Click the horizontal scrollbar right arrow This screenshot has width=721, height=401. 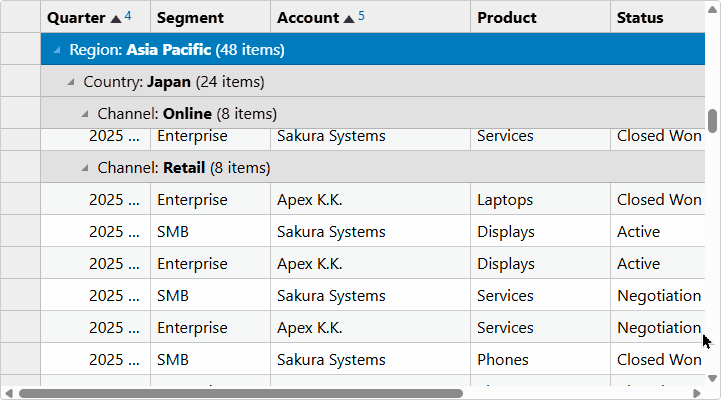coord(697,394)
